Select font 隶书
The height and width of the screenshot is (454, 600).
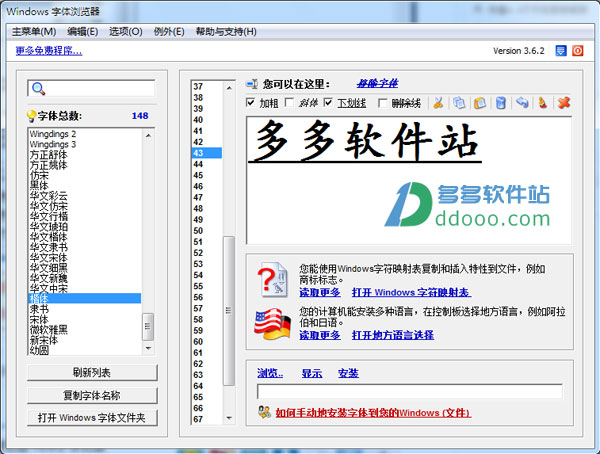point(39,309)
